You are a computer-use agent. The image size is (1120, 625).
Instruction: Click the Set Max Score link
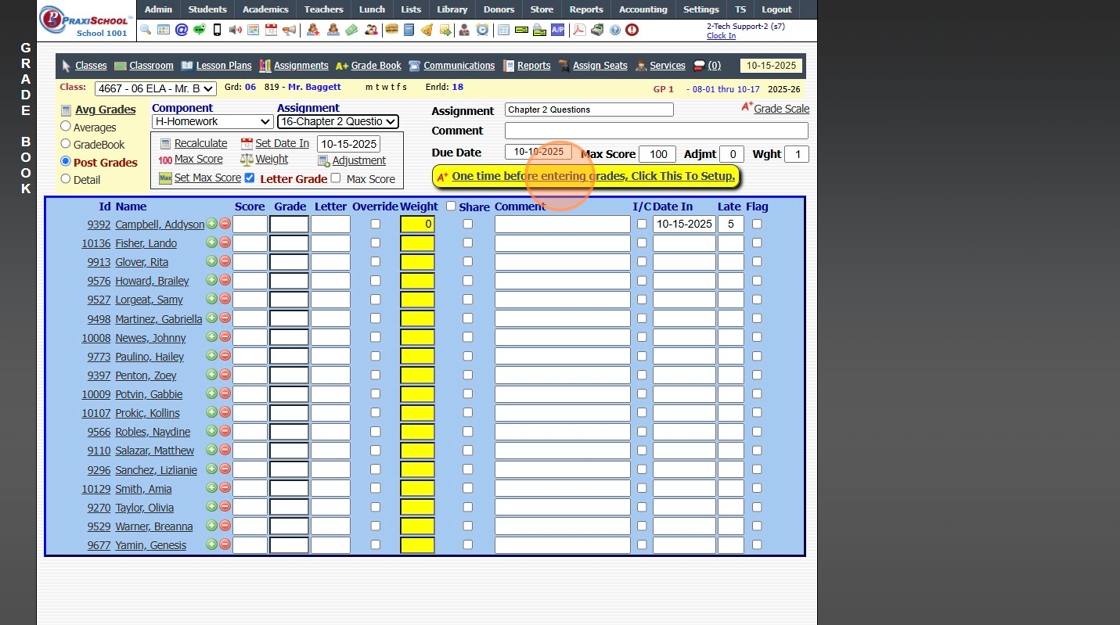(207, 178)
